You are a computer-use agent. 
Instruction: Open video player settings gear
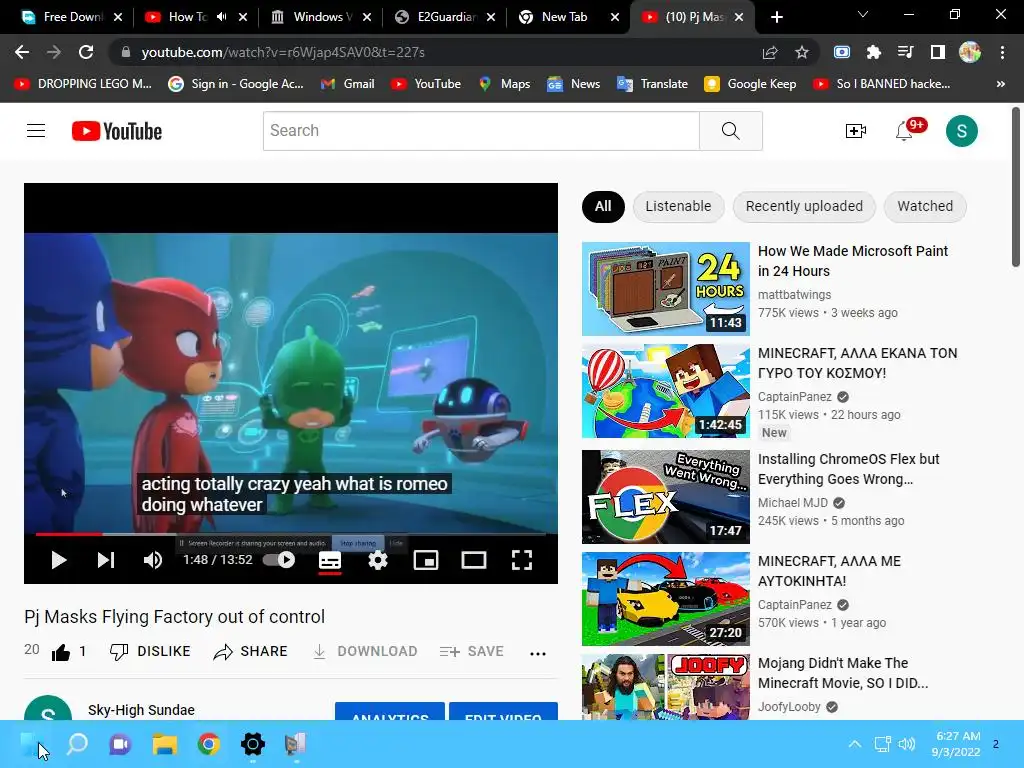click(x=378, y=560)
